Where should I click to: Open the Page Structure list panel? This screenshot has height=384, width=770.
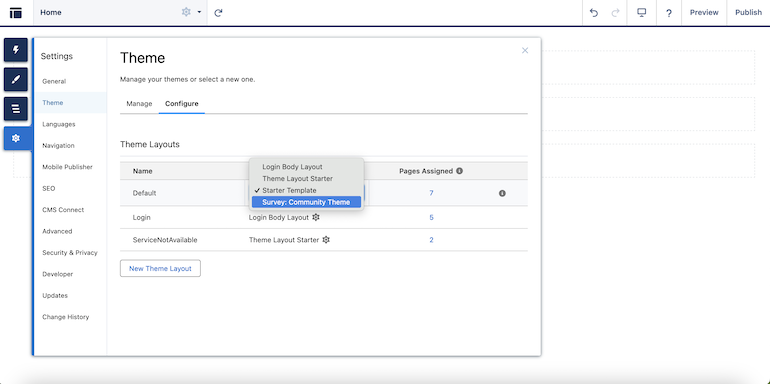tap(16, 109)
